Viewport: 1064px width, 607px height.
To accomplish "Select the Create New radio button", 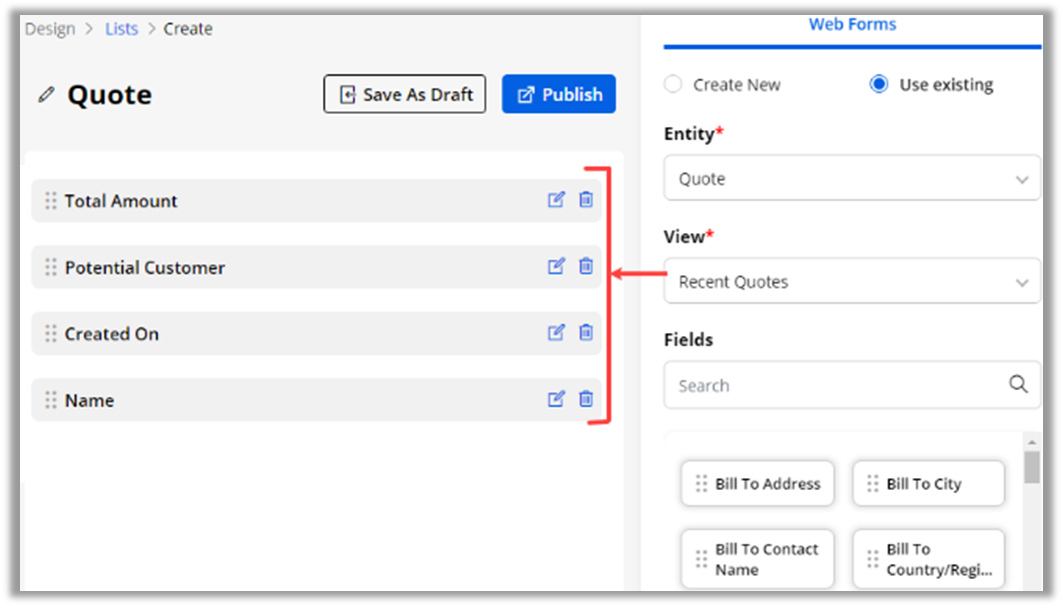I will point(673,84).
